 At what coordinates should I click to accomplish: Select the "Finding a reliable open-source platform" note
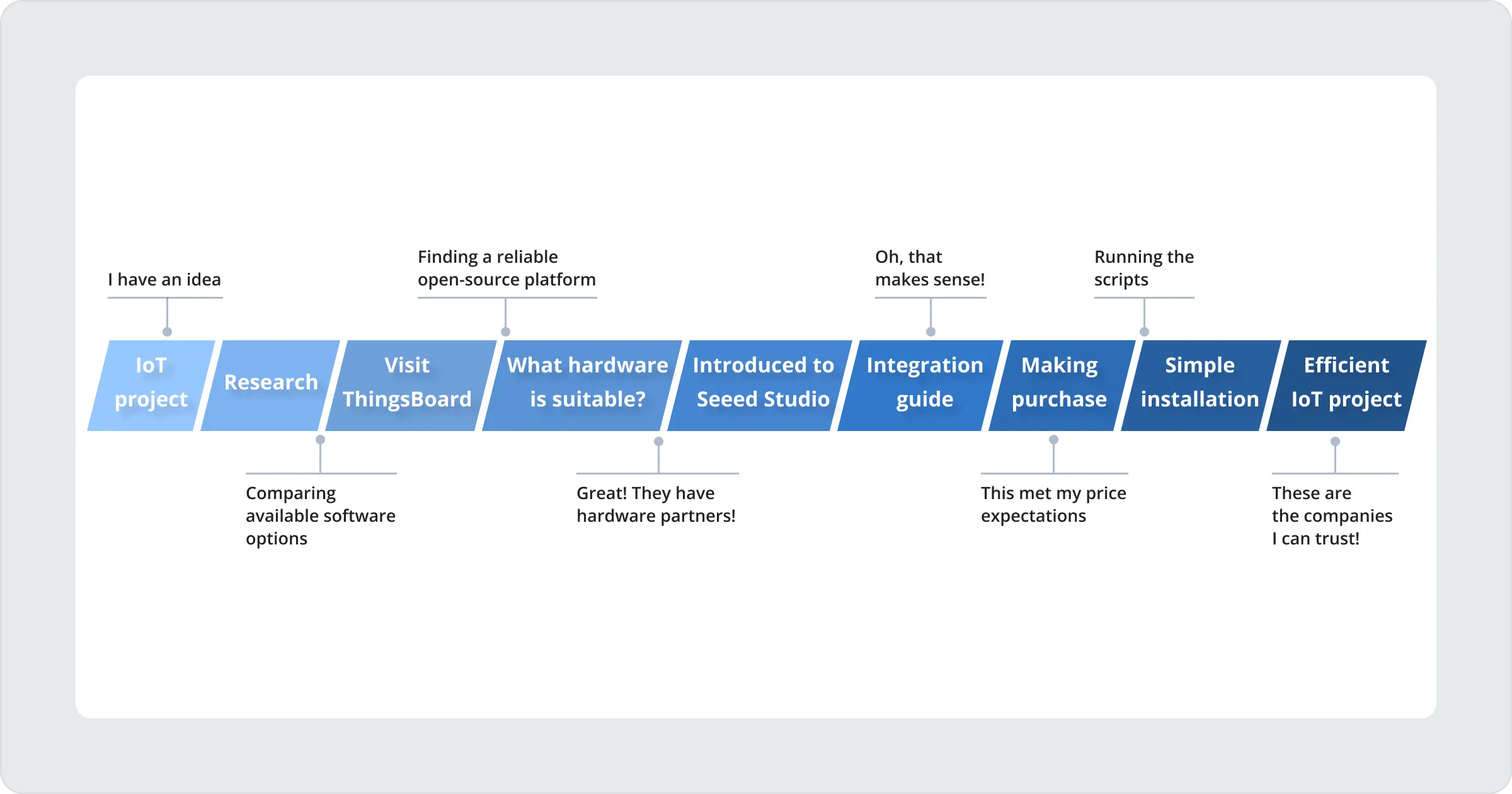[x=507, y=268]
